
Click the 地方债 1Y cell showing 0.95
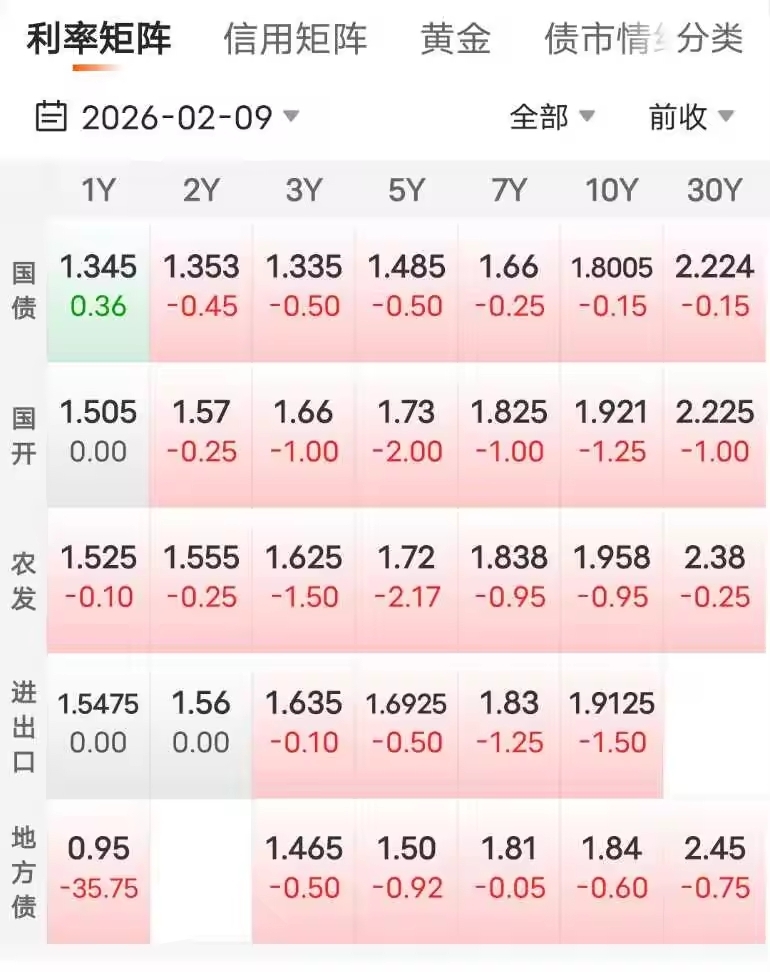[98, 867]
